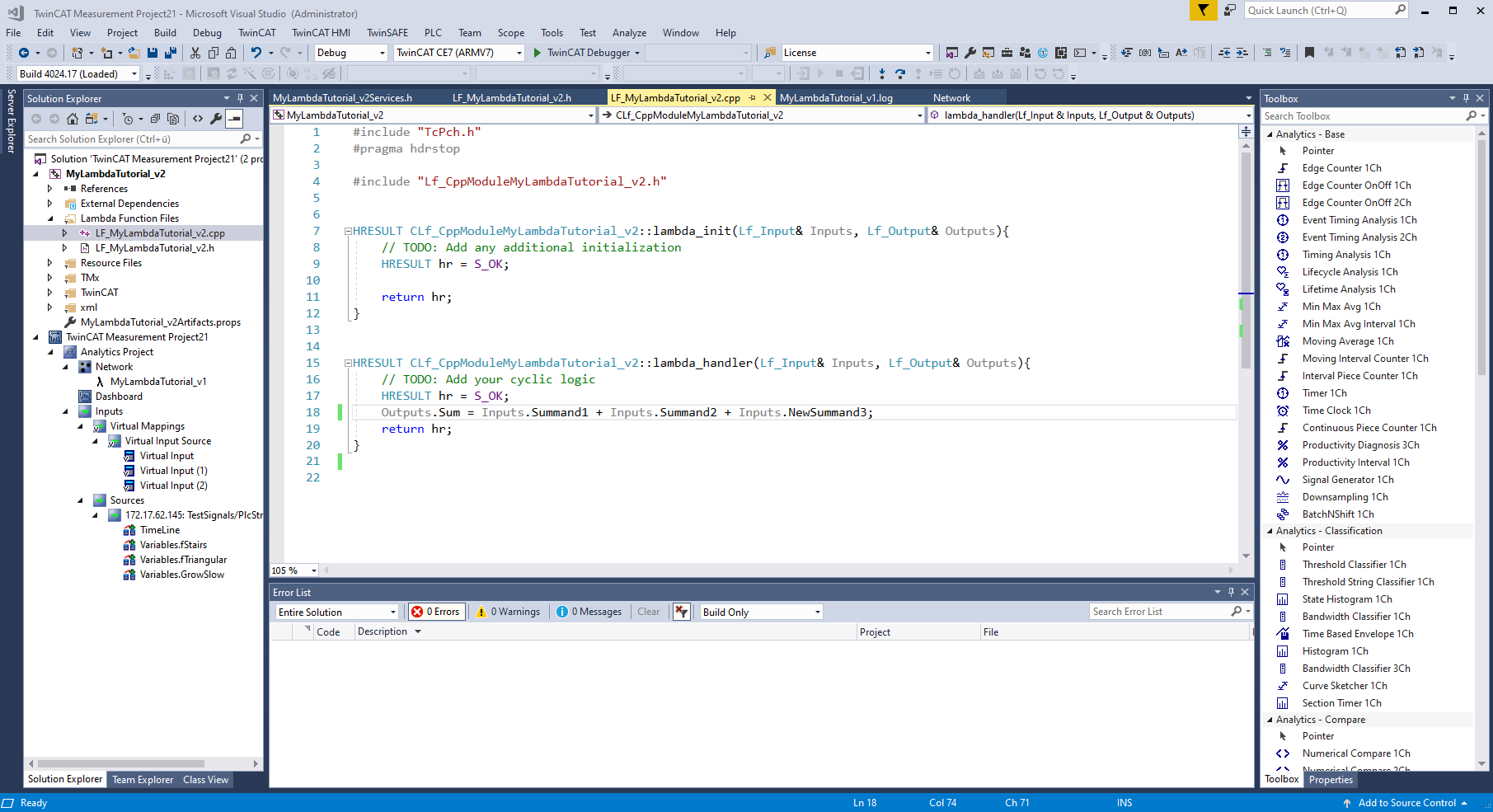Select Virtual Input (2) tree item
Screen dimensions: 1493x812
(x=173, y=486)
